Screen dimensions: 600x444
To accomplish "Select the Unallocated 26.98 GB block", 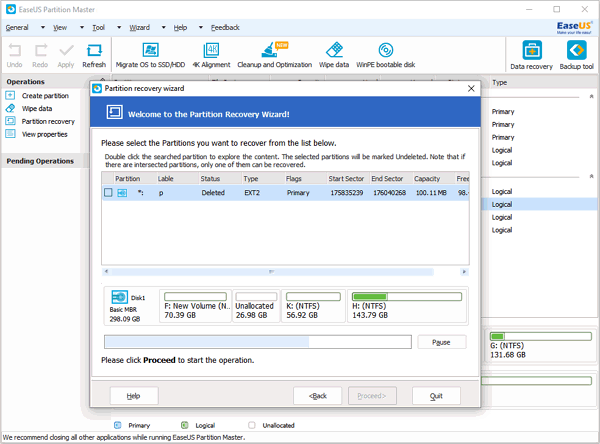I will point(256,306).
